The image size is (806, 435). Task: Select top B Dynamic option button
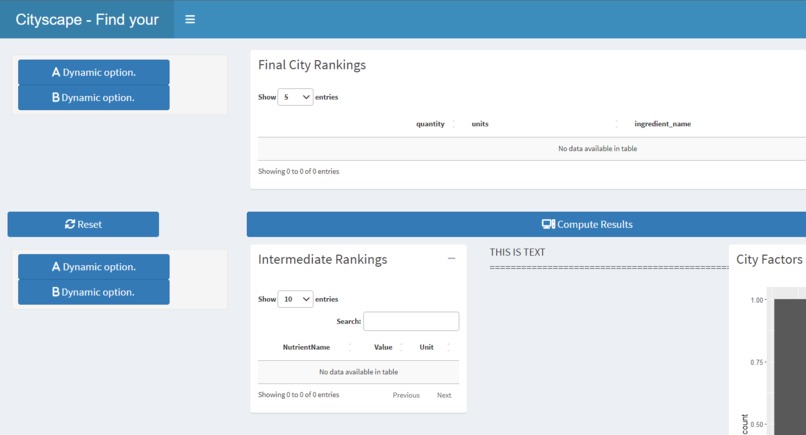click(94, 97)
